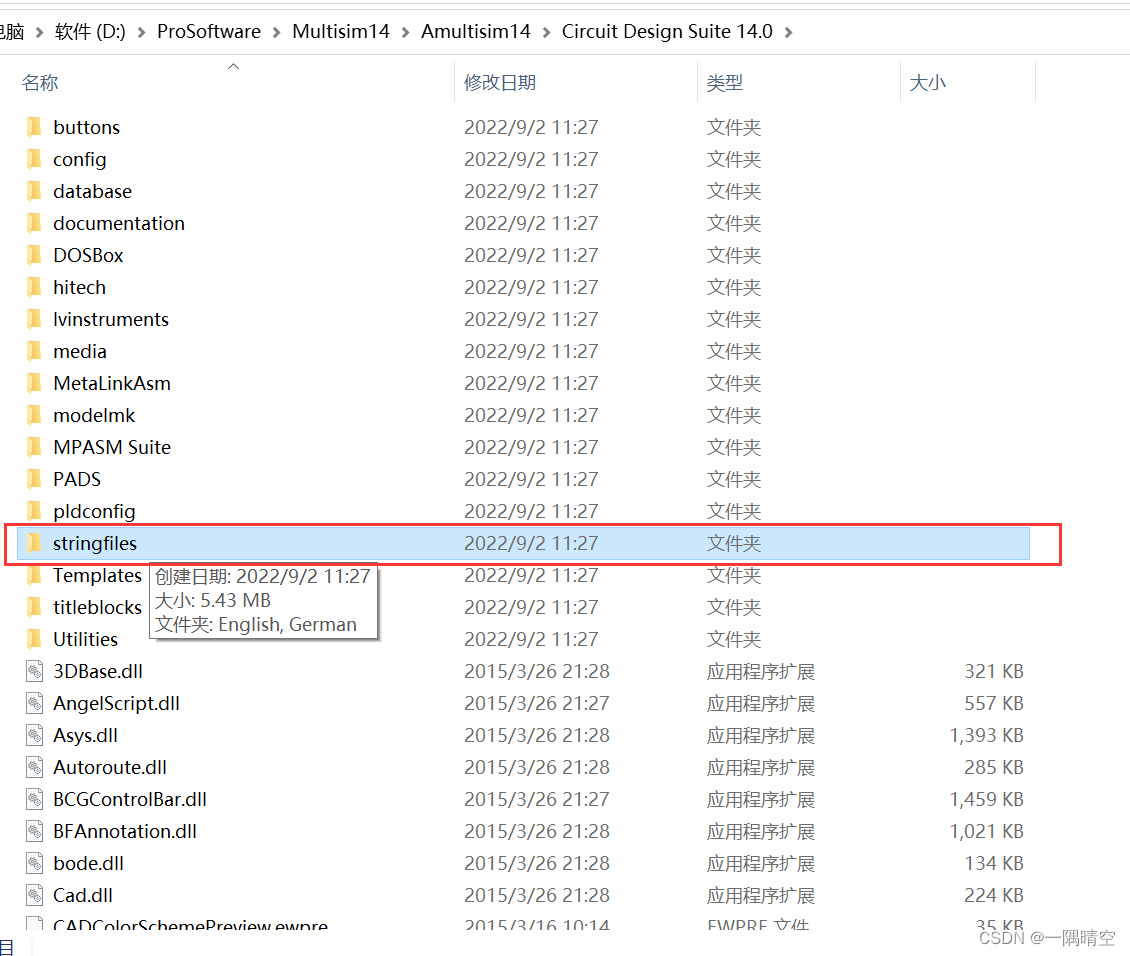Expand breadcrumb arrow after 软件 (D:)
Image resolution: width=1130 pixels, height=956 pixels.
(141, 32)
